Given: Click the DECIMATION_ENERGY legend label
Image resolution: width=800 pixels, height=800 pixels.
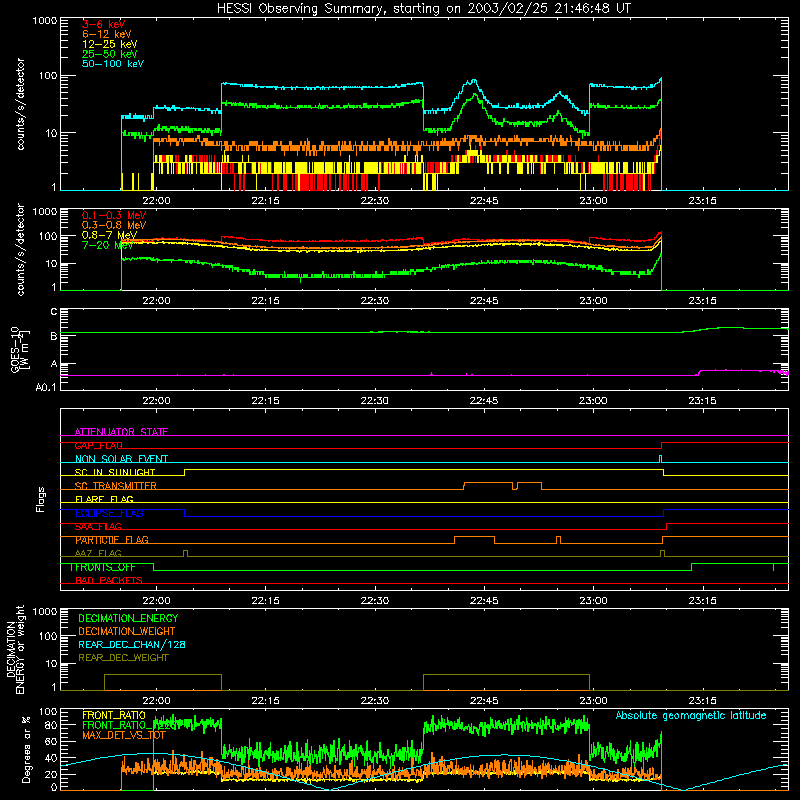Looking at the screenshot, I should [128, 618].
